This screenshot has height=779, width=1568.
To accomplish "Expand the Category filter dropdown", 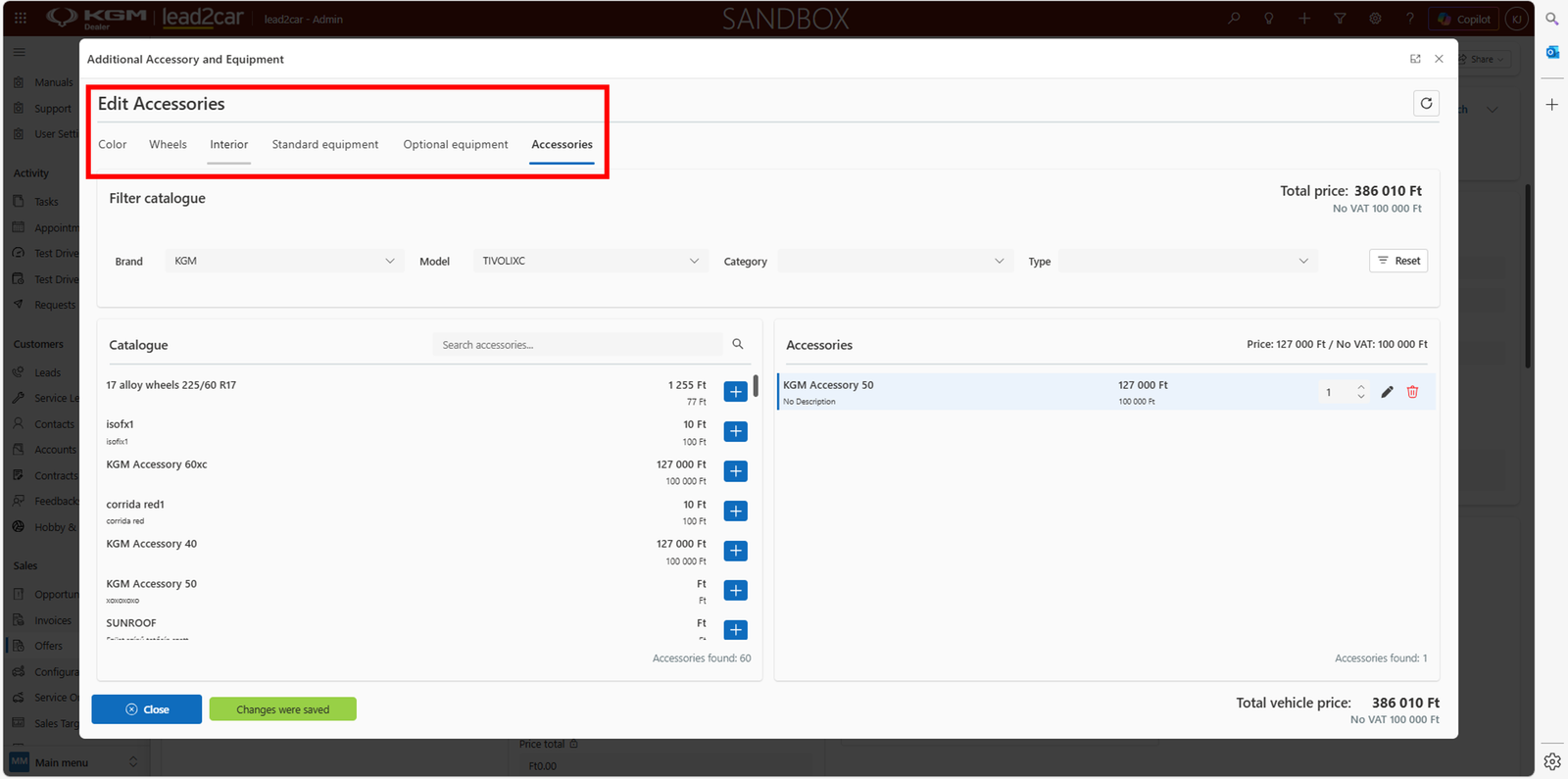I will click(x=895, y=261).
